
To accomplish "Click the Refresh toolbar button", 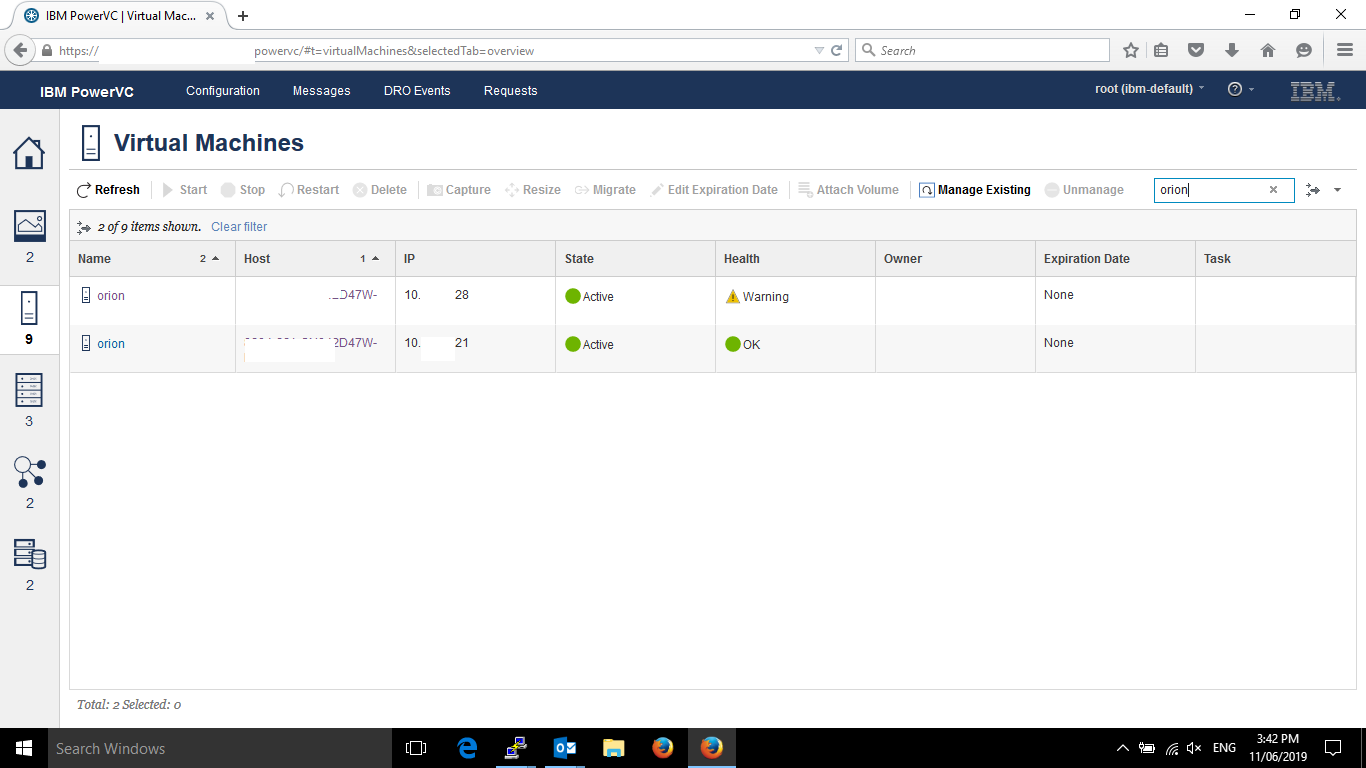I will tap(108, 190).
